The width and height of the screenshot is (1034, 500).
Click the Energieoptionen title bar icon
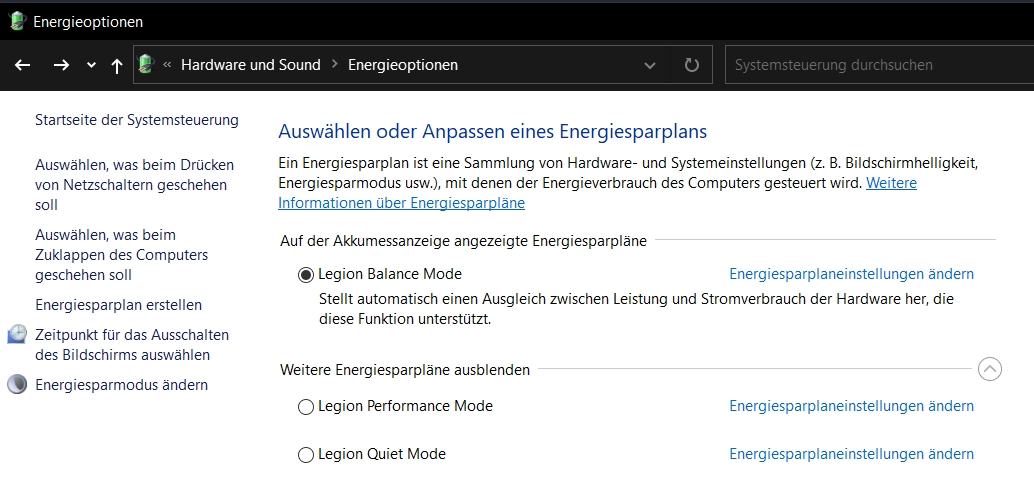point(17,21)
